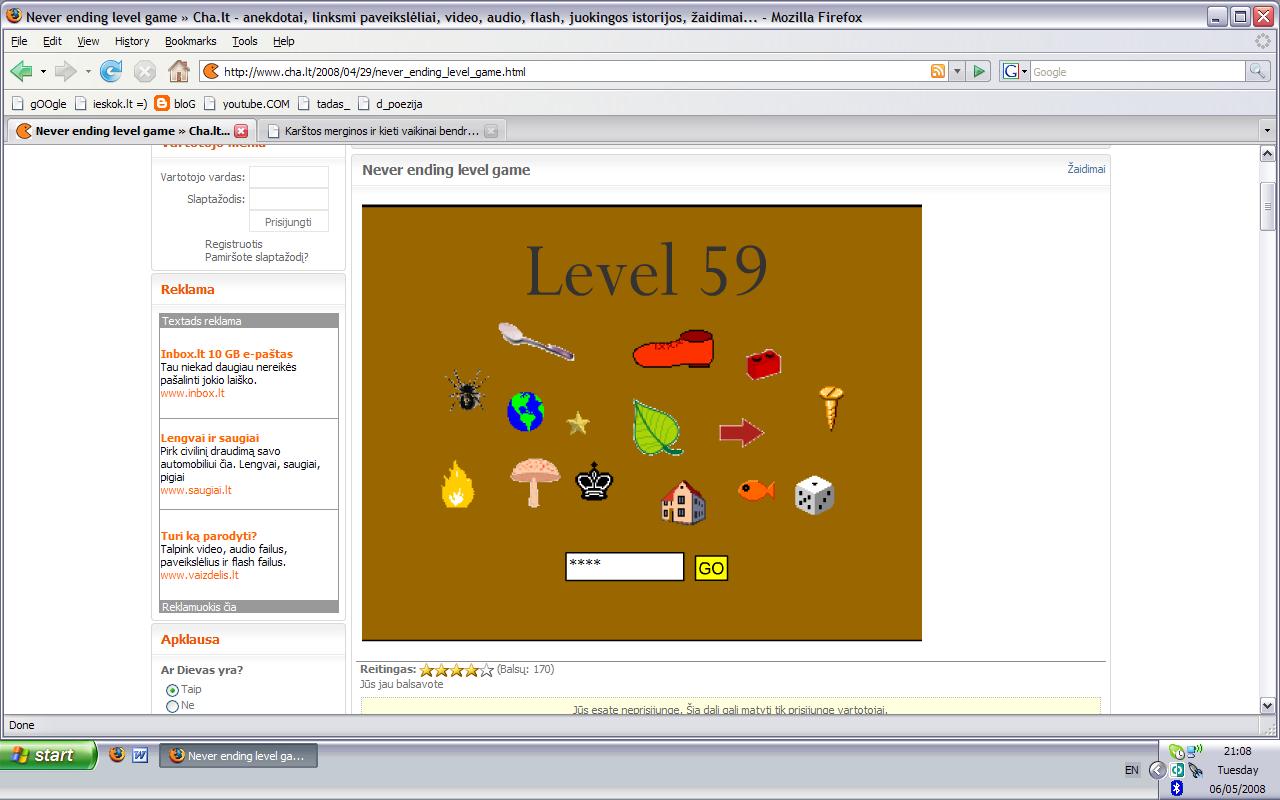Click the search magnifier icon
This screenshot has width=1280, height=800.
pos(1257,71)
